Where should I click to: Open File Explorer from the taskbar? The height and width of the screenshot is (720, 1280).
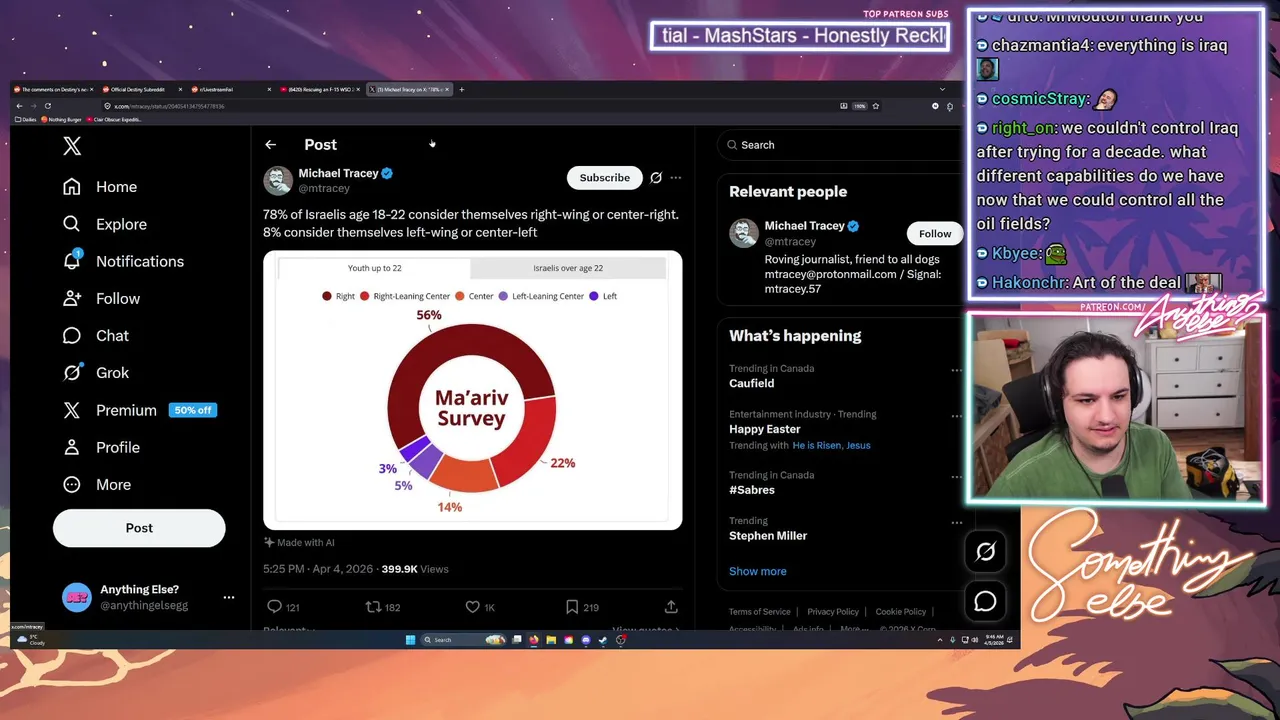(x=551, y=640)
